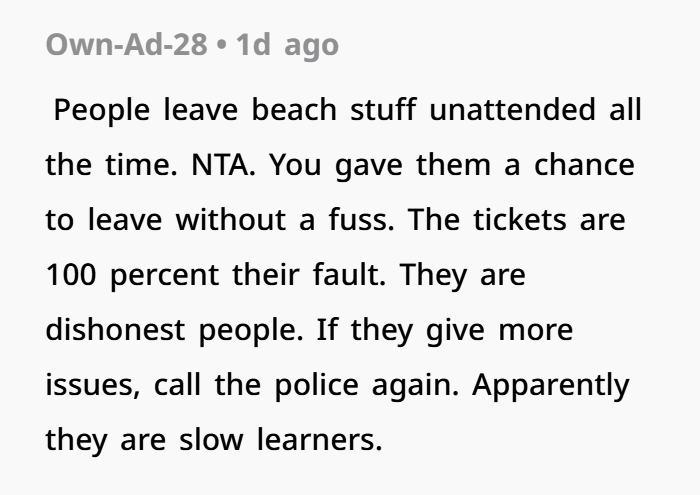Click the "1d ago" comment timestamp

(287, 46)
